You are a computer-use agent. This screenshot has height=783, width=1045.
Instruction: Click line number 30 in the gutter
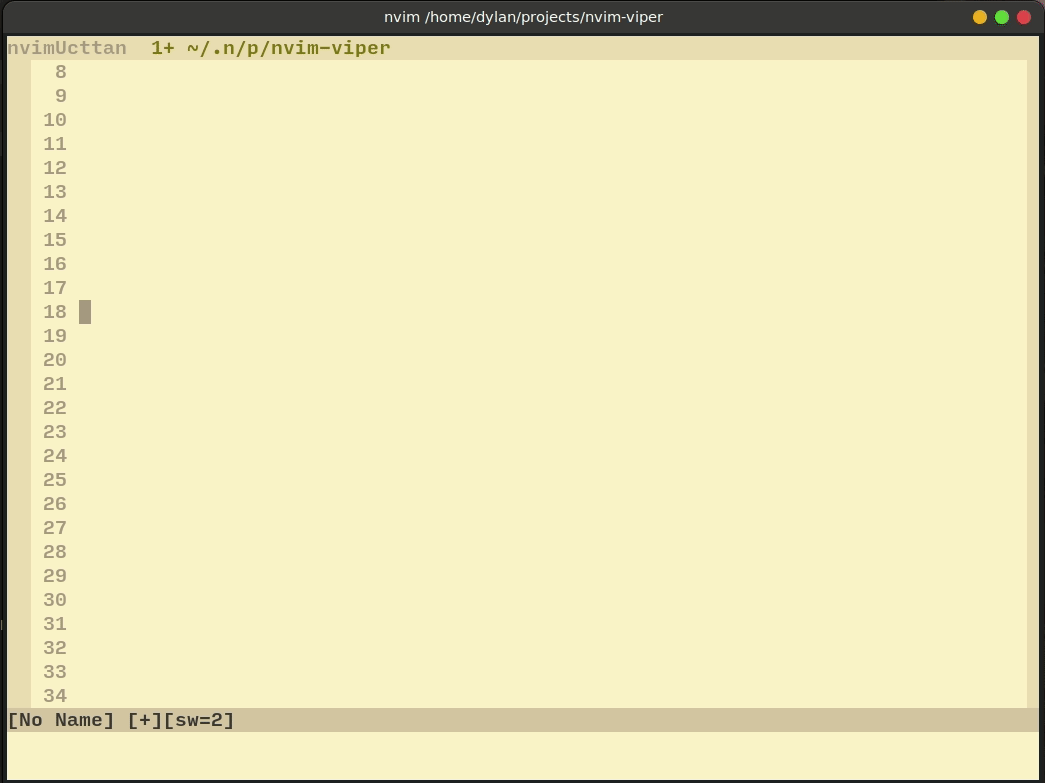pyautogui.click(x=55, y=600)
